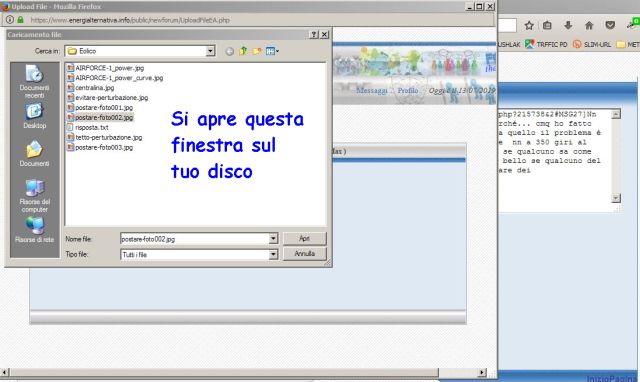Screen dimensions: 640x382
Task: Click the help question mark button in dialog
Action: (x=314, y=35)
